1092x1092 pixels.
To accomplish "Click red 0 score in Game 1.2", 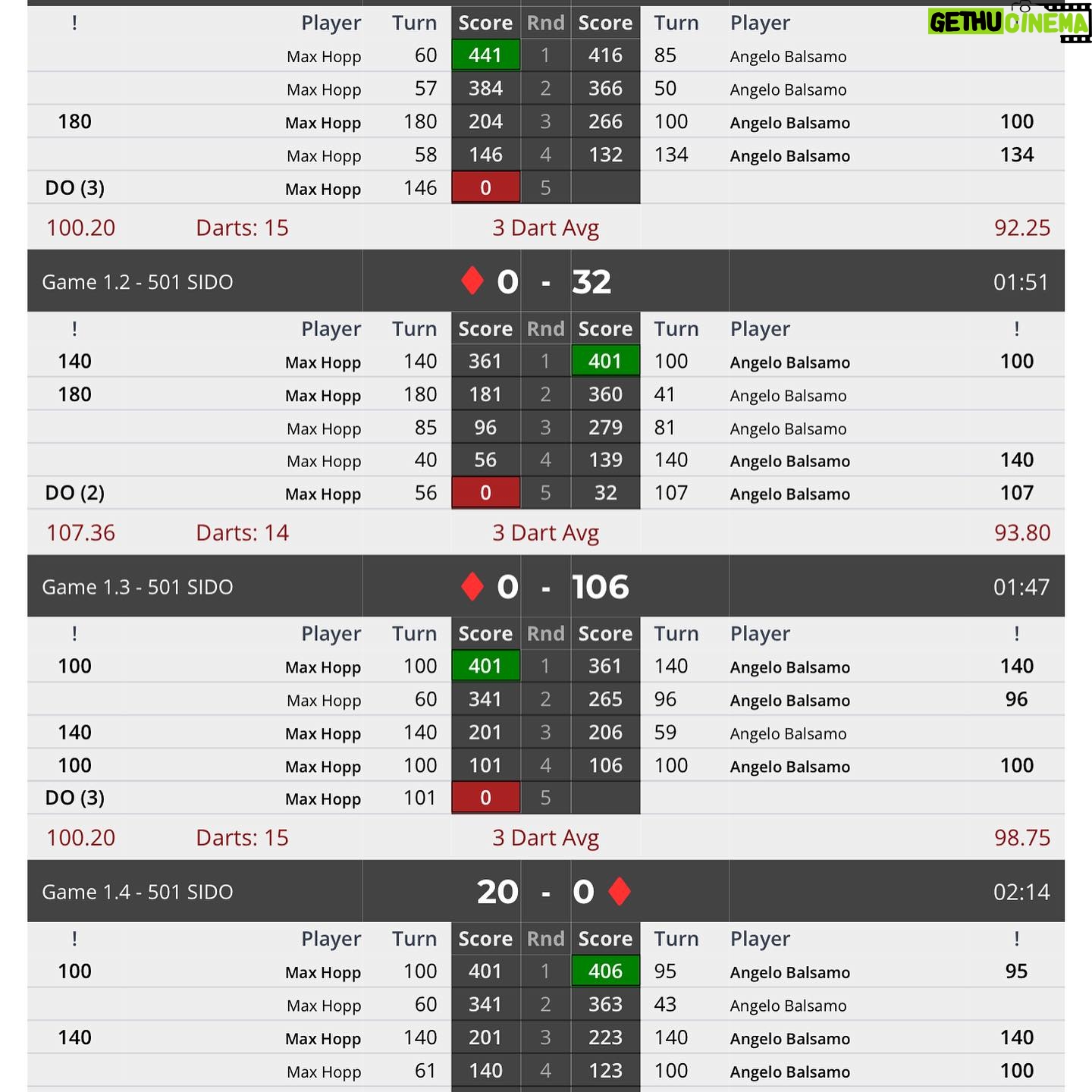I will 485,493.
